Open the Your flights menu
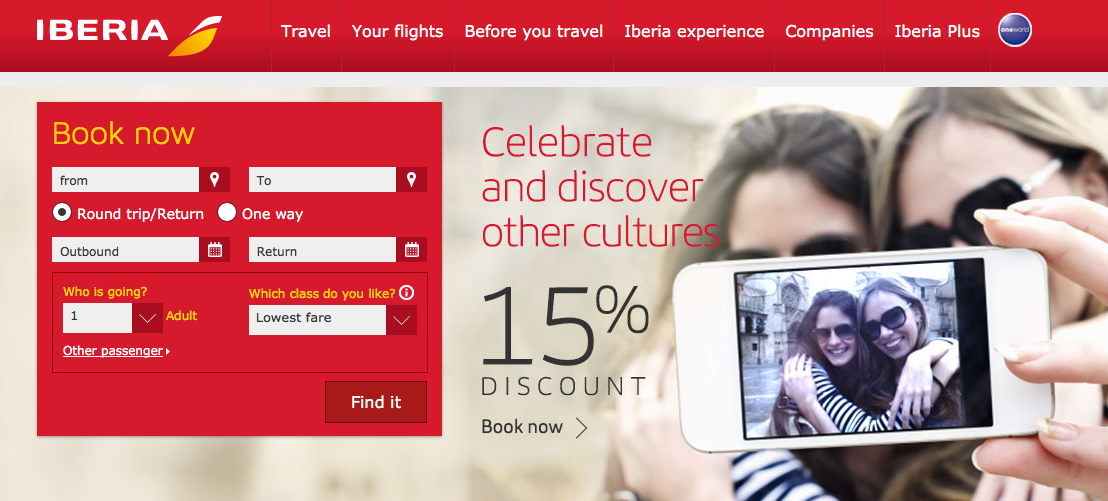The width and height of the screenshot is (1108, 501). click(x=398, y=32)
